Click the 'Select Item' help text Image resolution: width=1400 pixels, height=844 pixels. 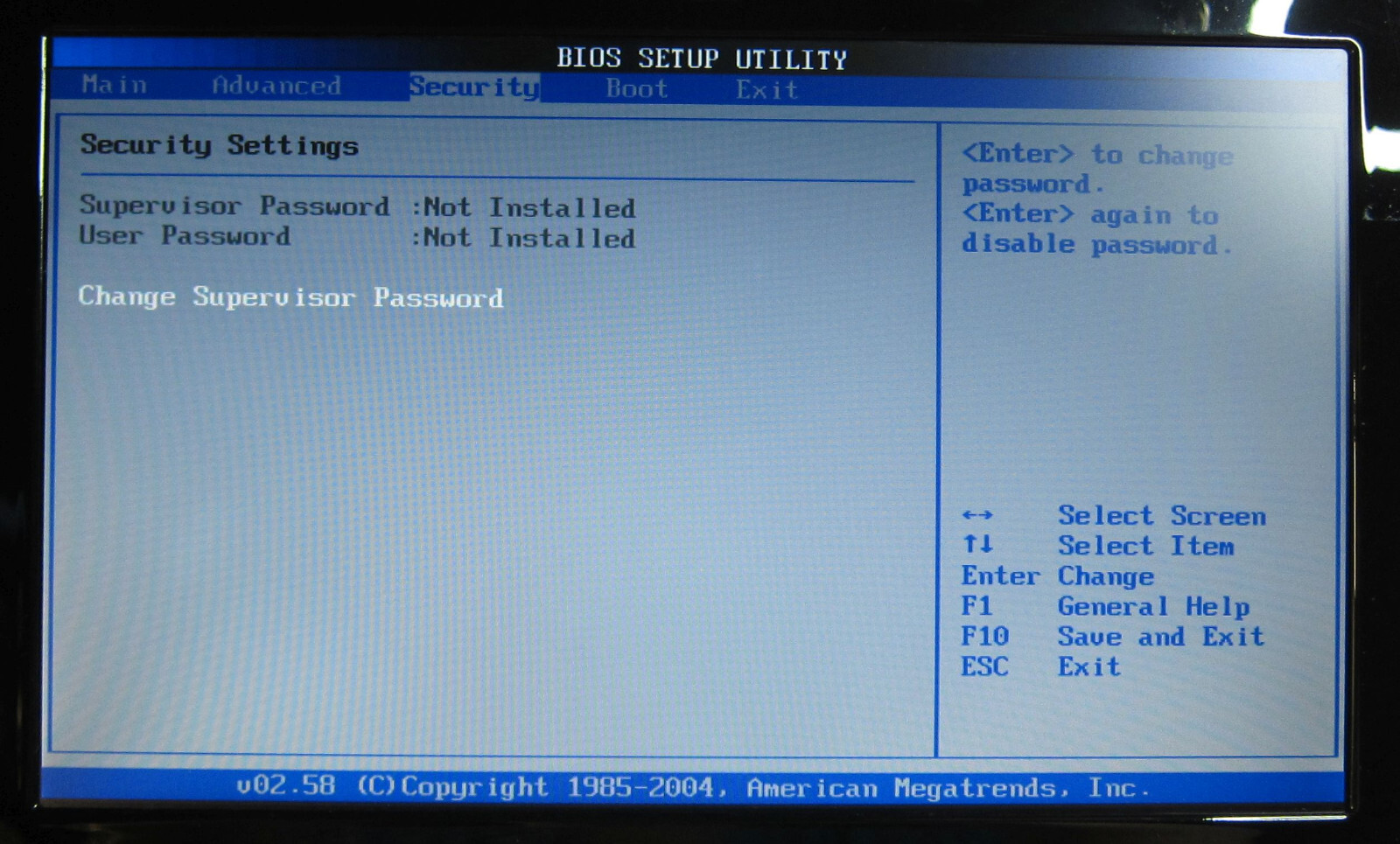point(1146,546)
